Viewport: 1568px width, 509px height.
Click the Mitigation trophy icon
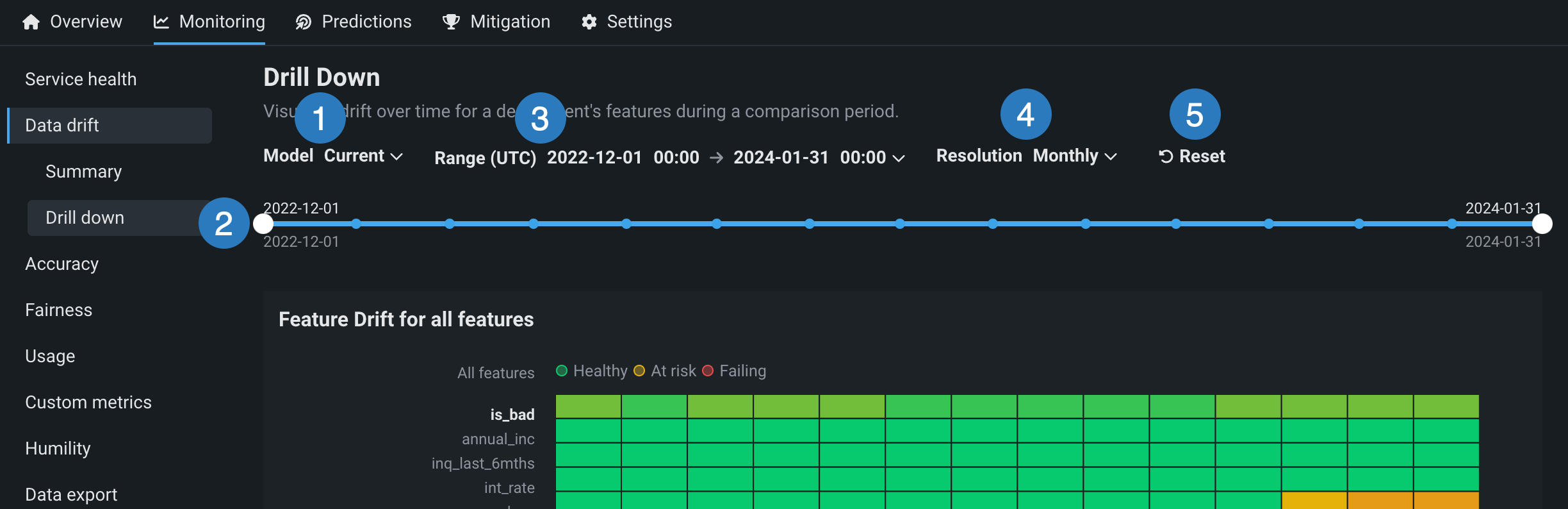tap(451, 22)
